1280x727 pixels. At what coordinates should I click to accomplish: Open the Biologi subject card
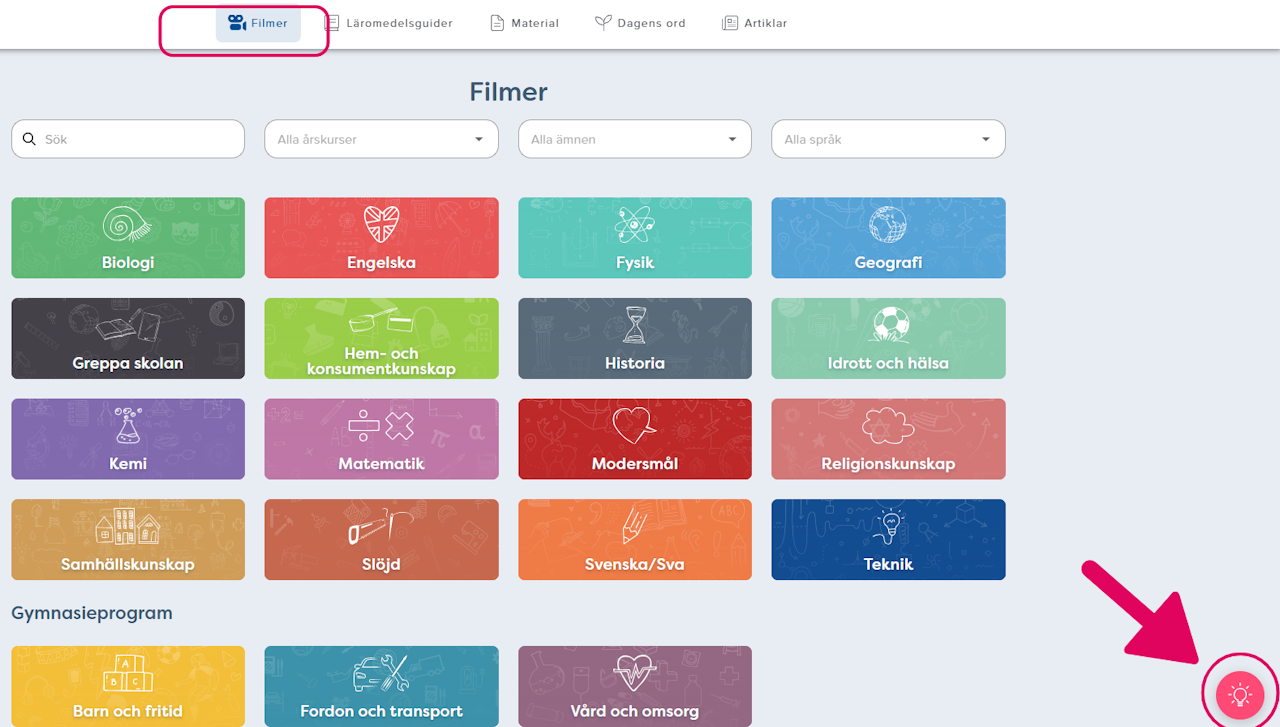point(128,238)
